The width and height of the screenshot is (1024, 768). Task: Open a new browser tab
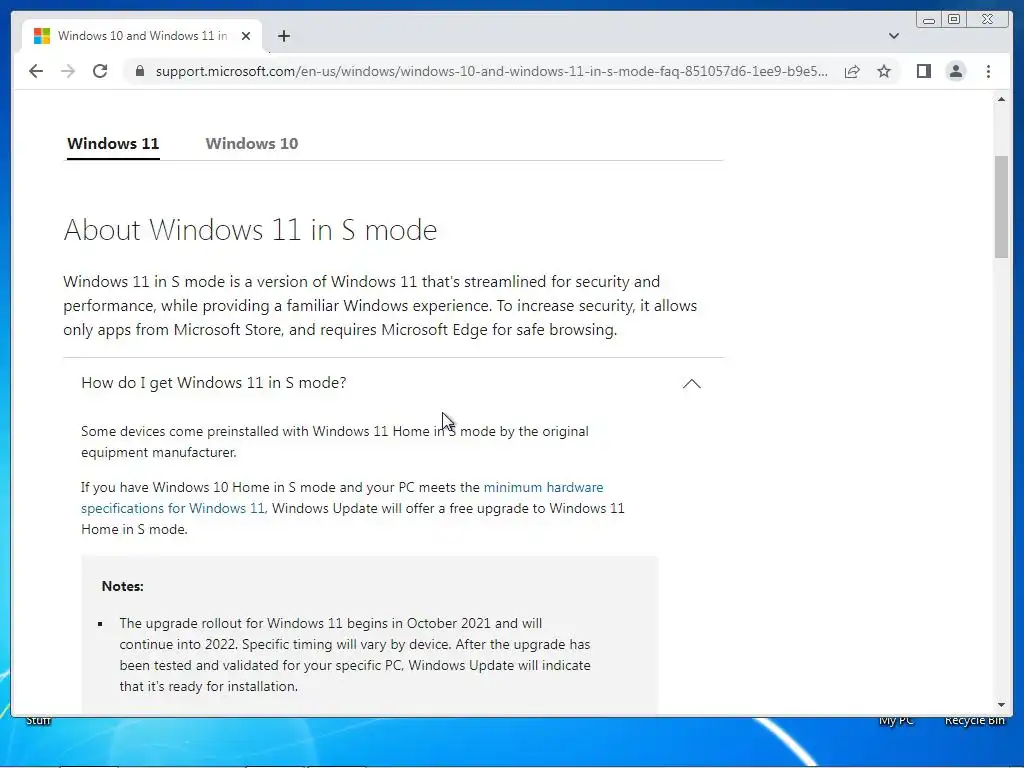point(283,36)
